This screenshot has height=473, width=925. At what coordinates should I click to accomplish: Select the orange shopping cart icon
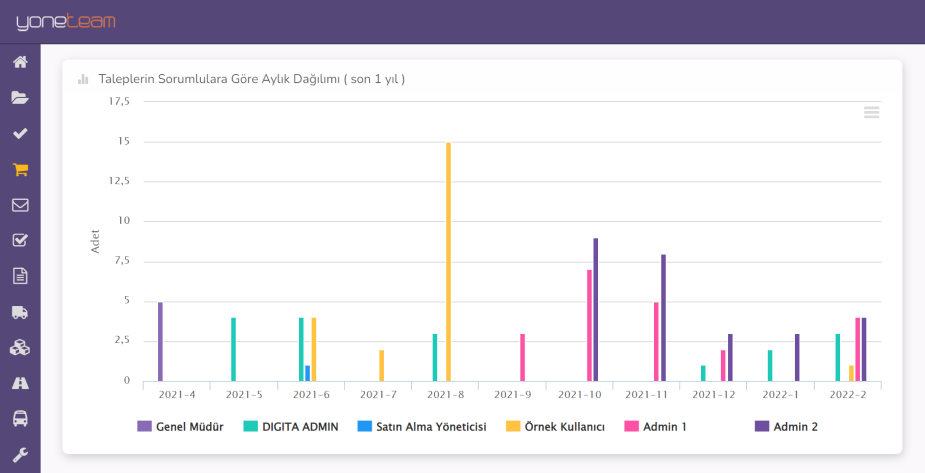(20, 170)
